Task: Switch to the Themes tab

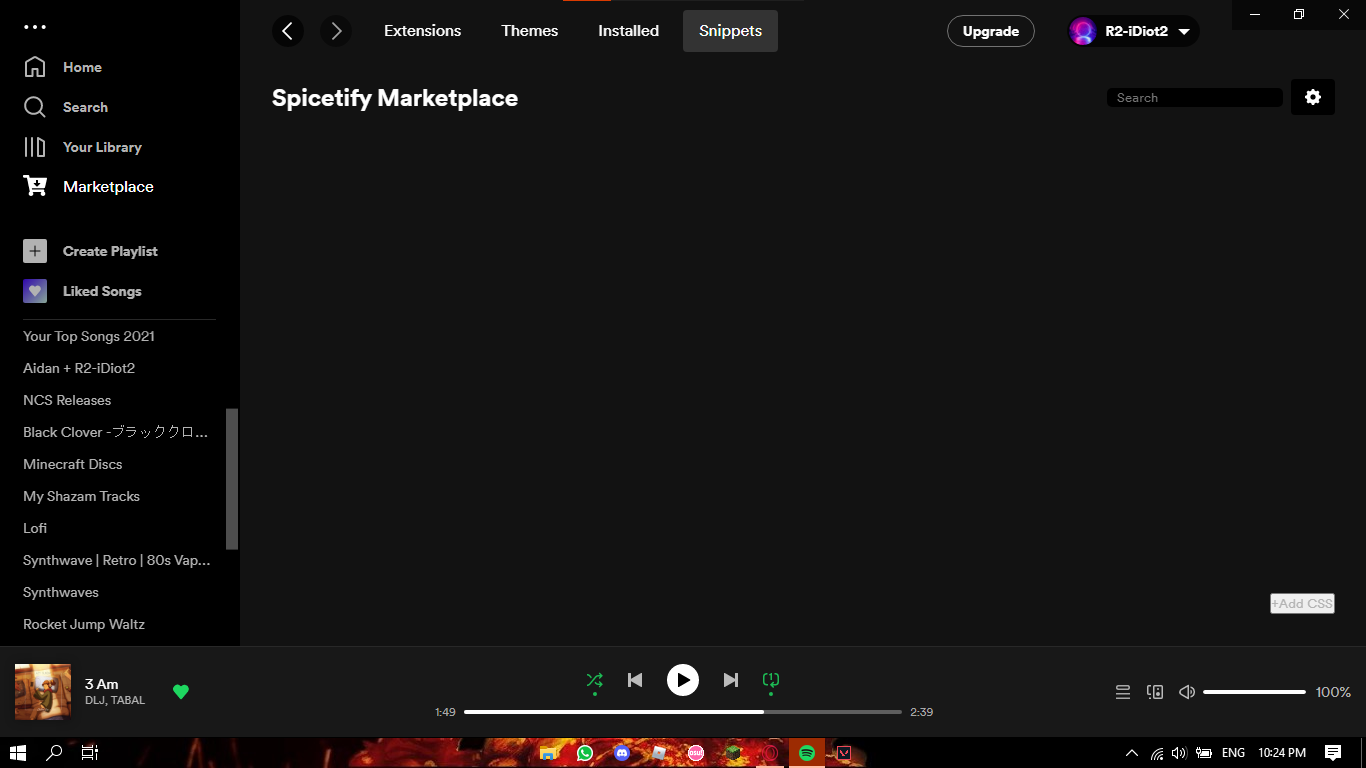Action: point(530,31)
